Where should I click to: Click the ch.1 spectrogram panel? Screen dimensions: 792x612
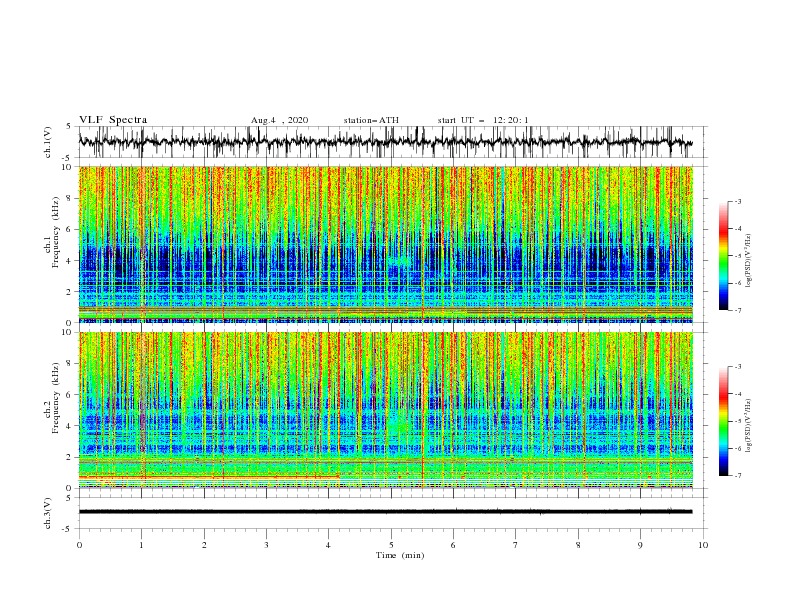(x=386, y=244)
